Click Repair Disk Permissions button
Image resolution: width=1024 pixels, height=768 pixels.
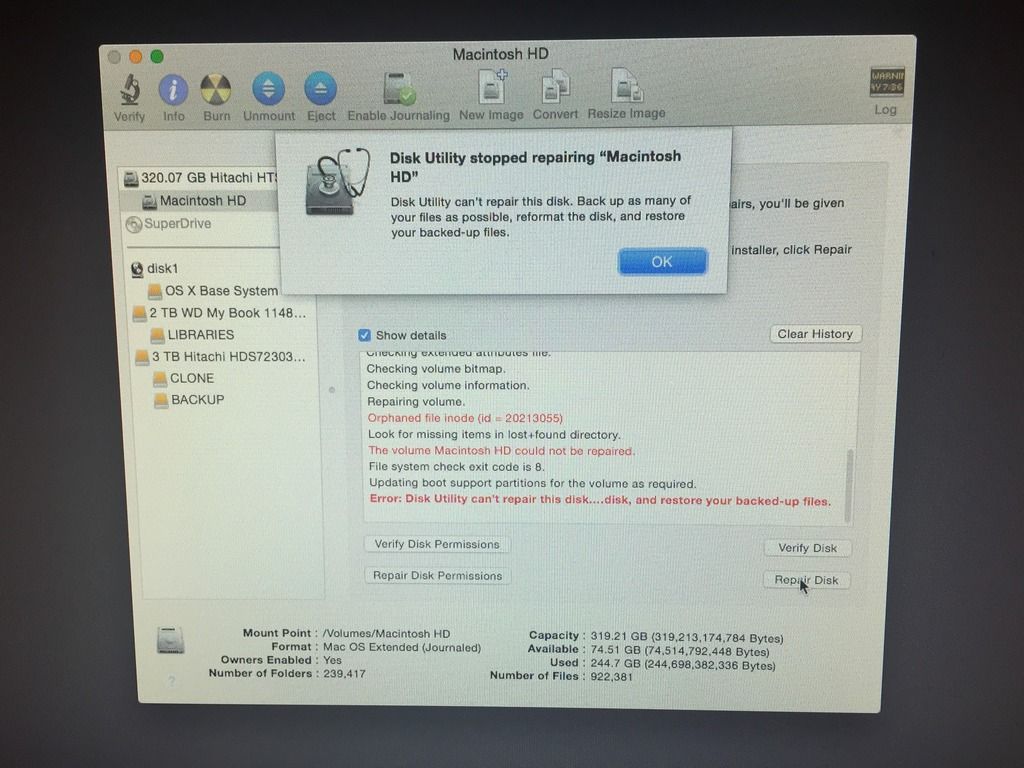pos(438,575)
